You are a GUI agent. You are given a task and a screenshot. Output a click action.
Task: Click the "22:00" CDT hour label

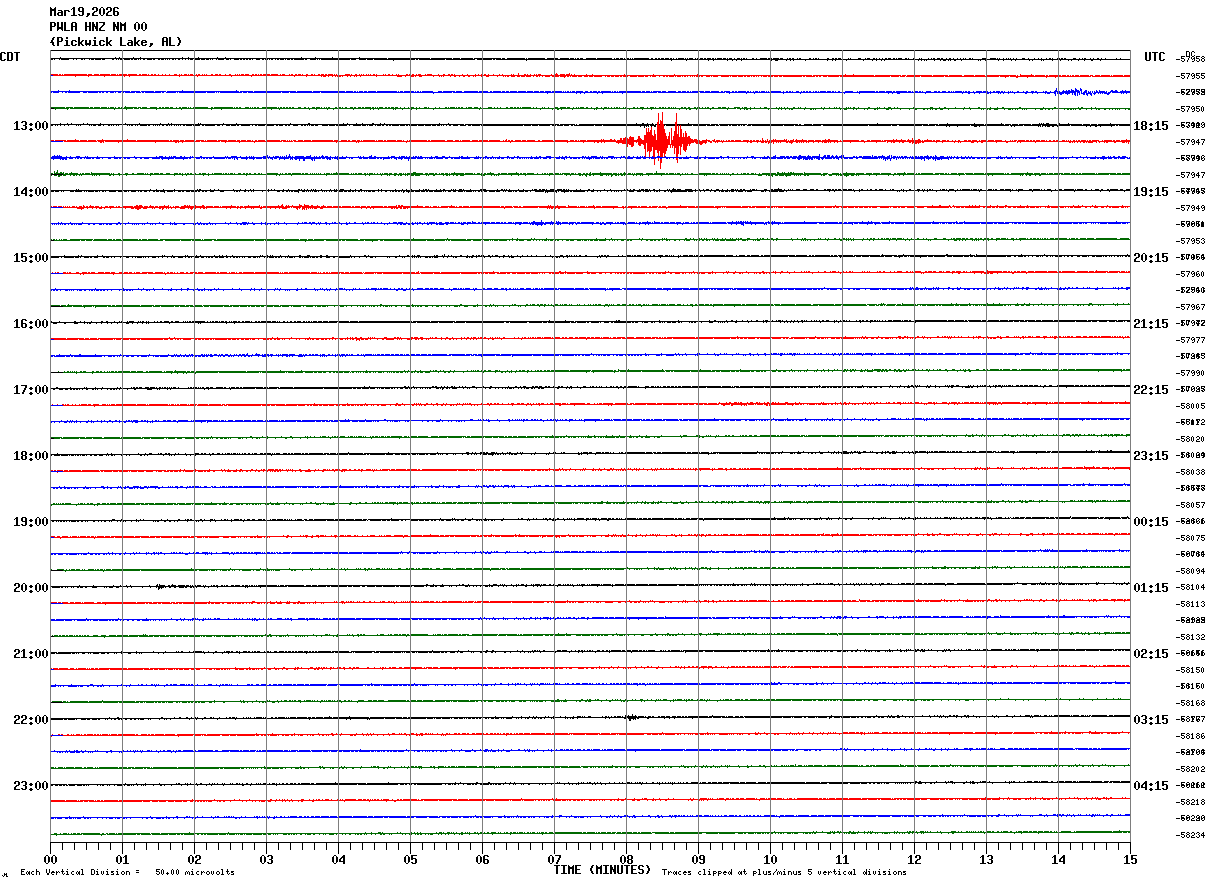(x=30, y=720)
